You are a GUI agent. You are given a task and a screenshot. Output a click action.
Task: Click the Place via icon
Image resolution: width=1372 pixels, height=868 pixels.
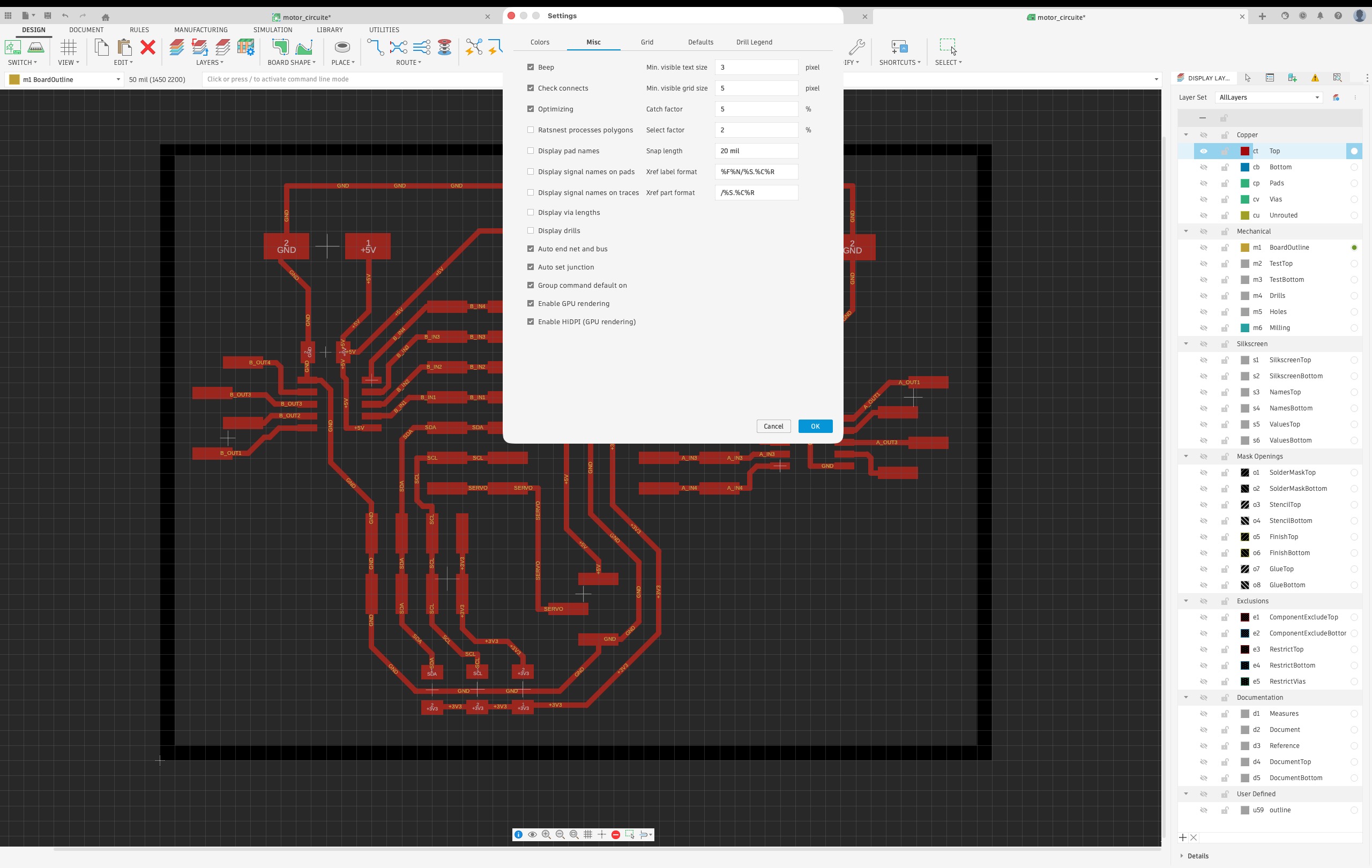tap(342, 47)
